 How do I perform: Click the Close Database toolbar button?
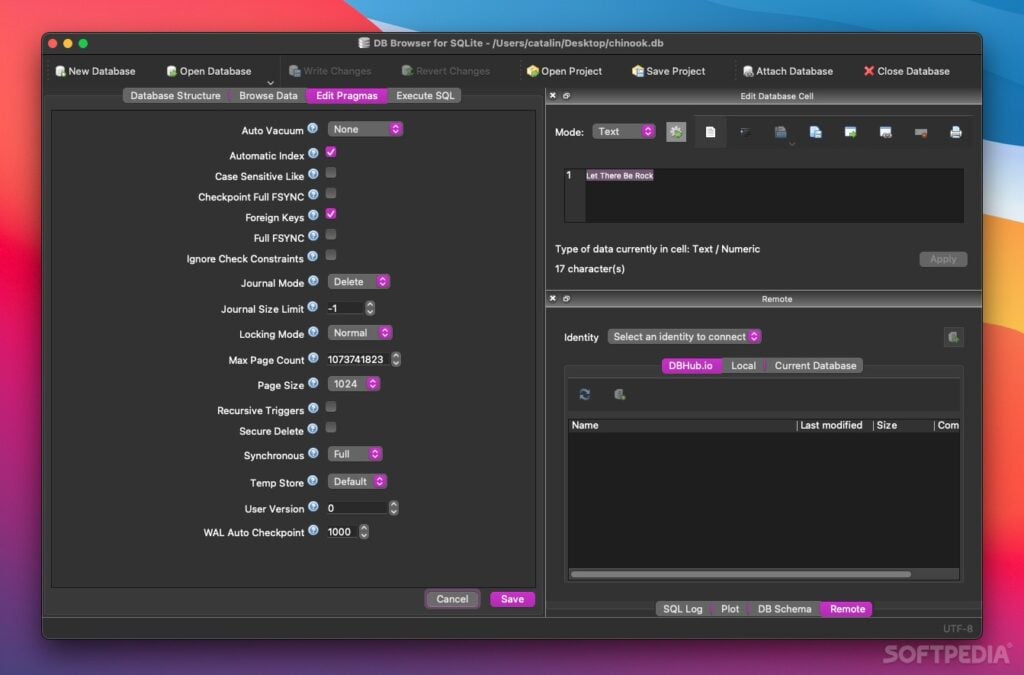pyautogui.click(x=906, y=71)
